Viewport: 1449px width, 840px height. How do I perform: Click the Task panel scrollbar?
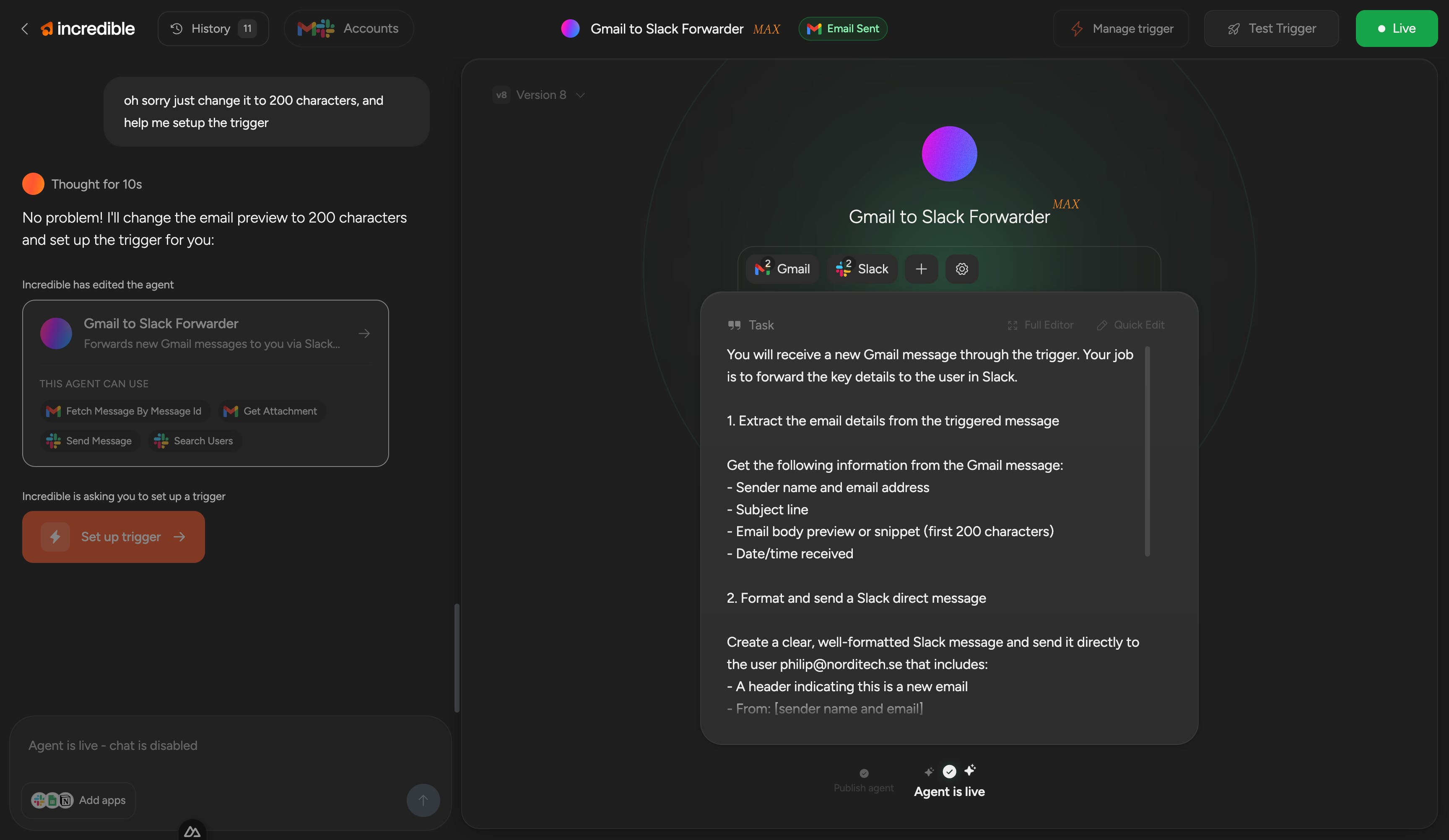coord(1147,451)
